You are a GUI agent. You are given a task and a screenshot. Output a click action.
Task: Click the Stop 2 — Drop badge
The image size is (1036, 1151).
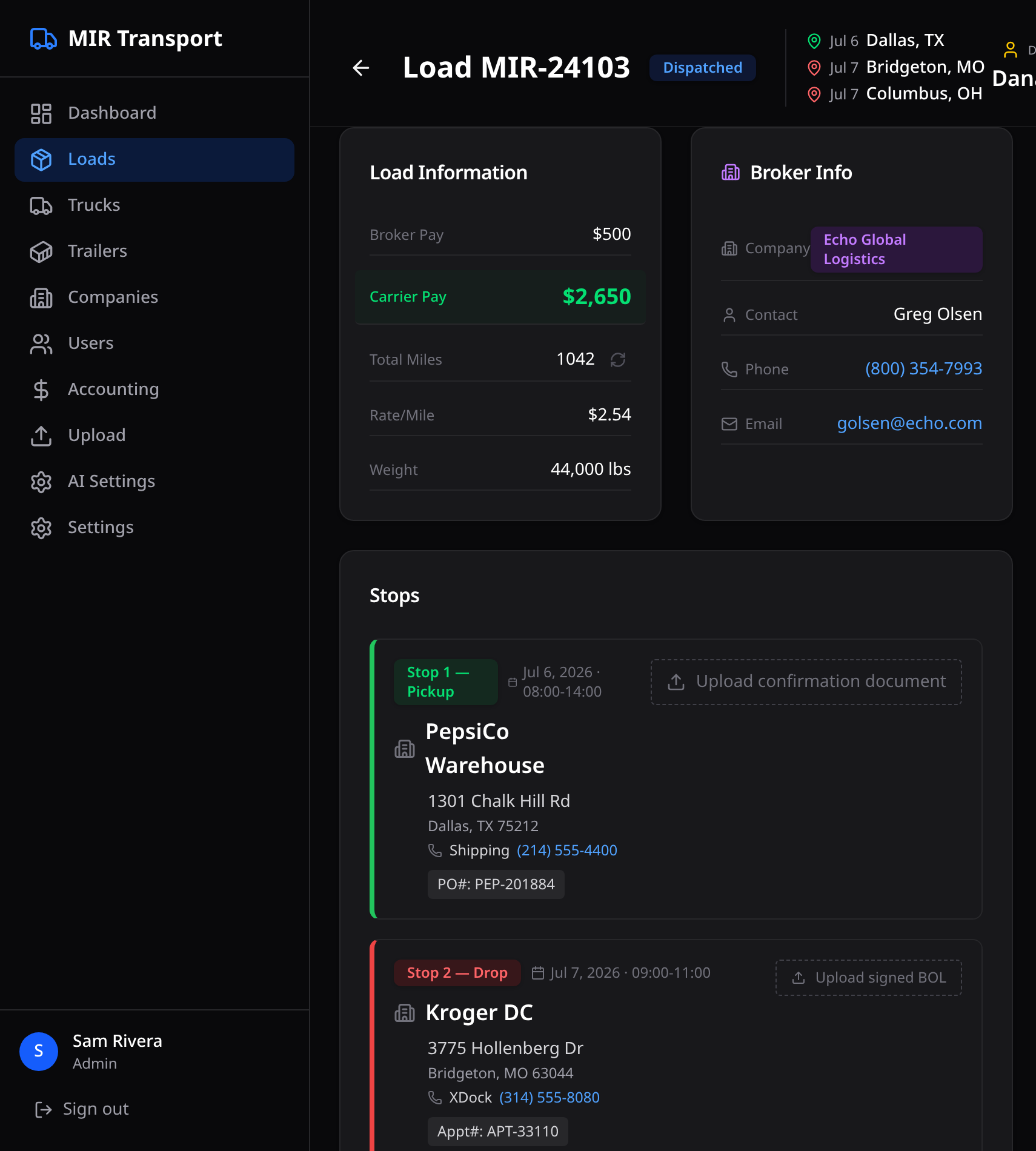(x=457, y=973)
